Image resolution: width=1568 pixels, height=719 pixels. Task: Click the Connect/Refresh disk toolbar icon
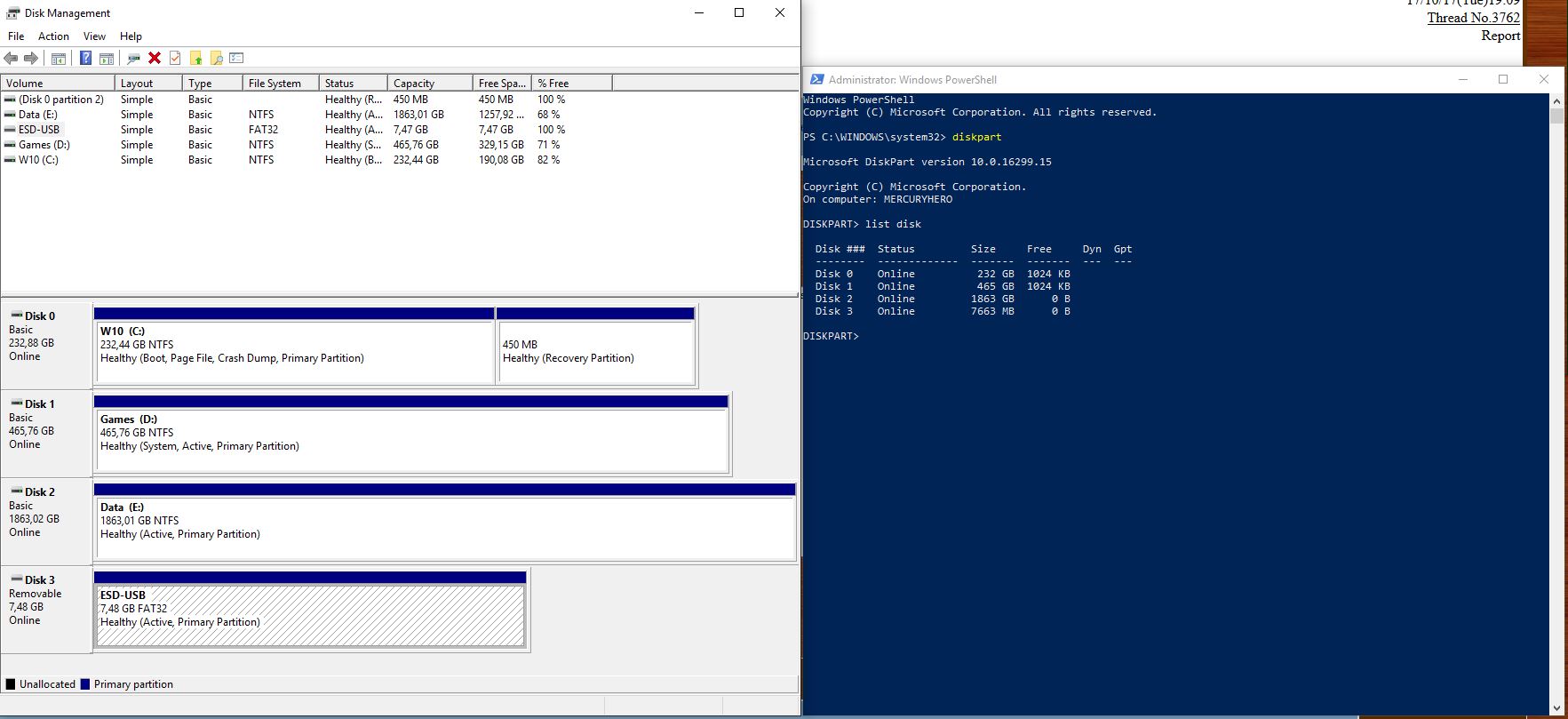(x=133, y=59)
